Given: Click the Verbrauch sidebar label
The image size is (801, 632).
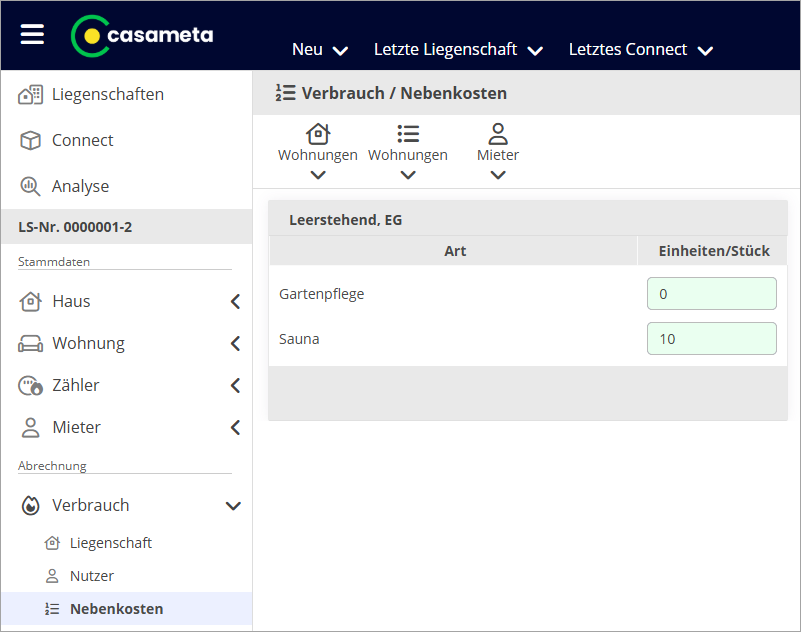Looking at the screenshot, I should pos(91,505).
